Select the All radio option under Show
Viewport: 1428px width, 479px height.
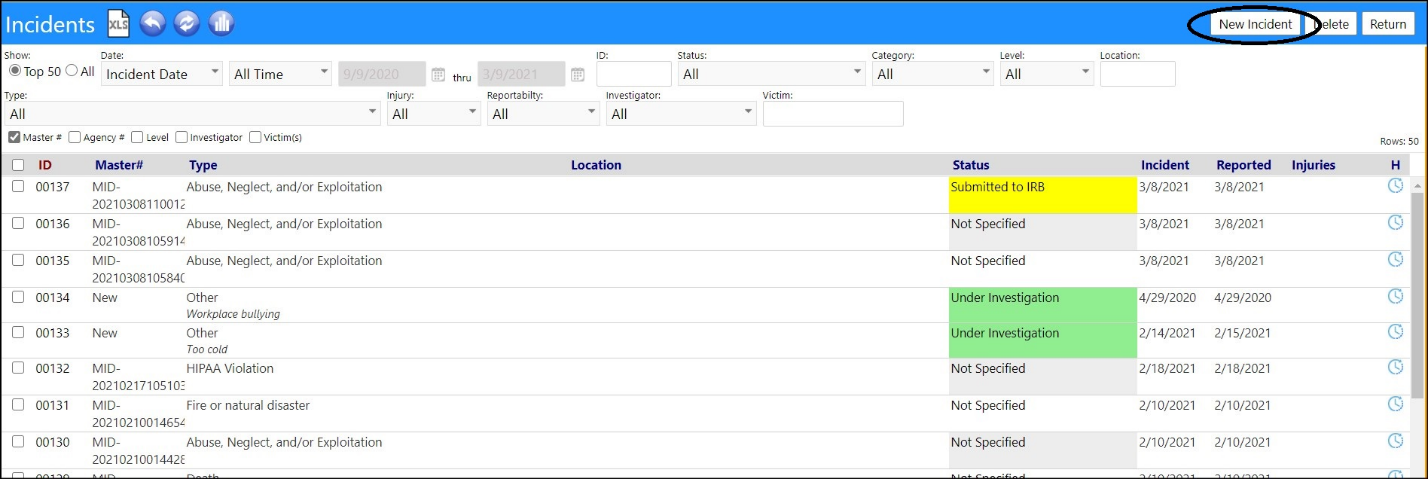click(72, 71)
